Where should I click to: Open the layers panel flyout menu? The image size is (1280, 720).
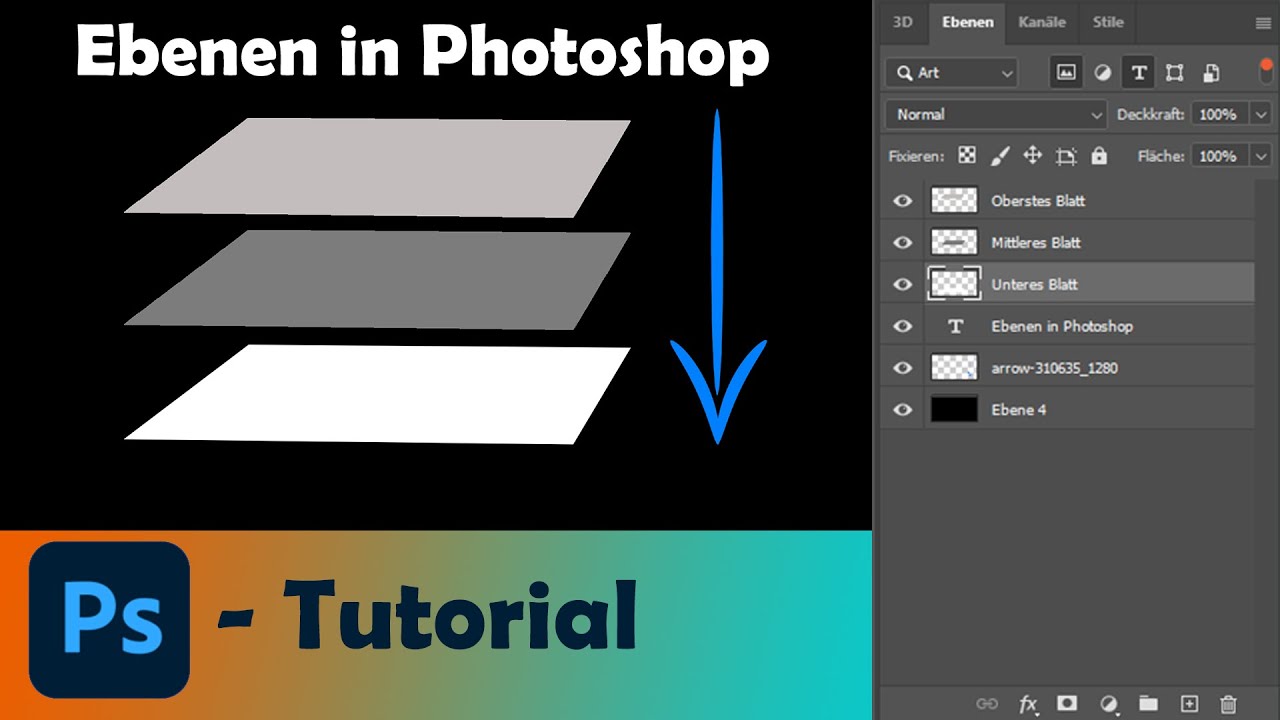pos(1263,24)
